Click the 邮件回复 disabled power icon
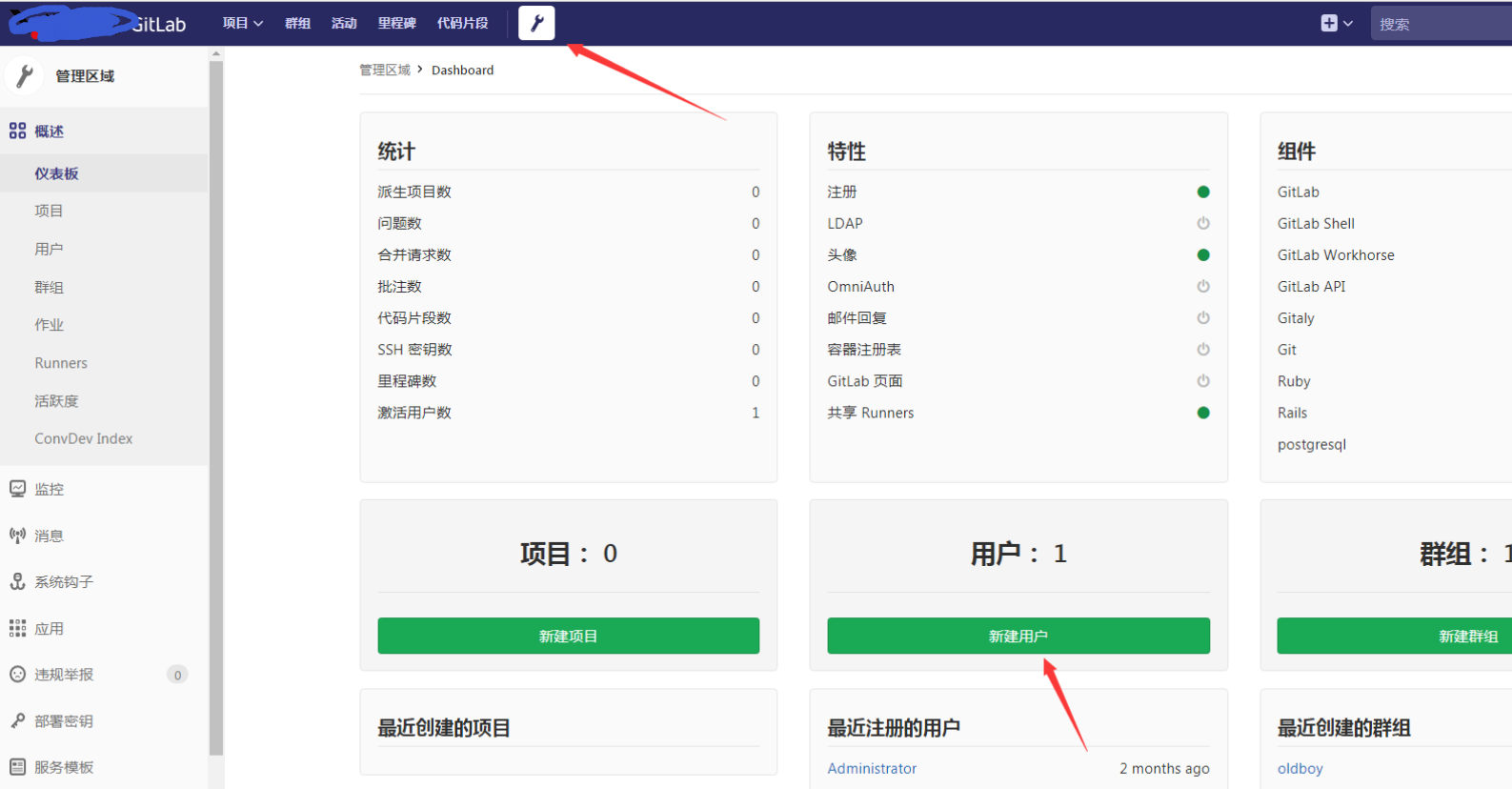The image size is (1512, 789). [x=1203, y=317]
